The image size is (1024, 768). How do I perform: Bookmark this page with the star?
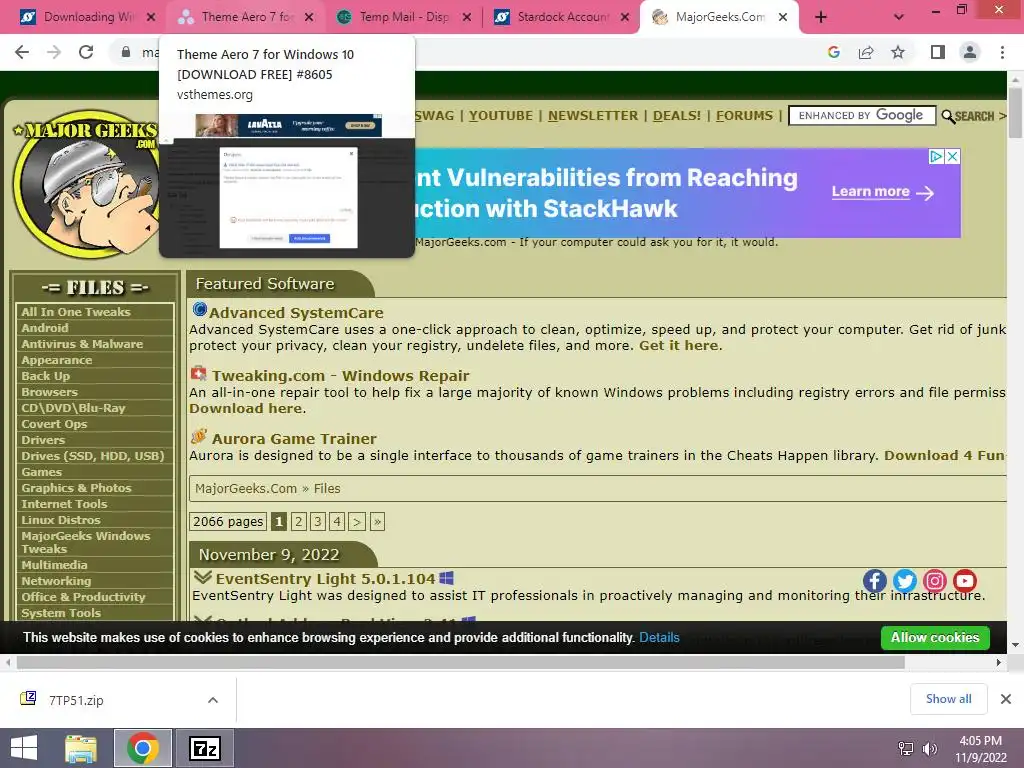point(898,52)
